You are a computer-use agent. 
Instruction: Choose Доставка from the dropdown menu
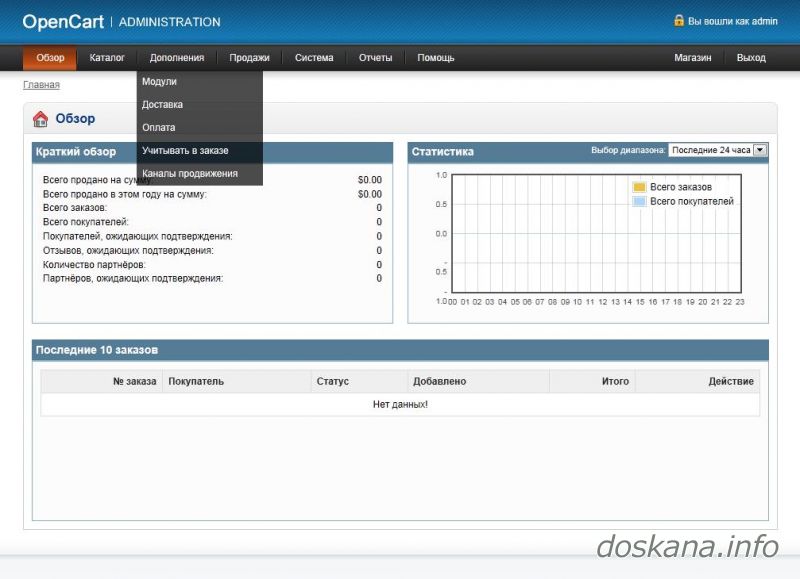point(163,105)
